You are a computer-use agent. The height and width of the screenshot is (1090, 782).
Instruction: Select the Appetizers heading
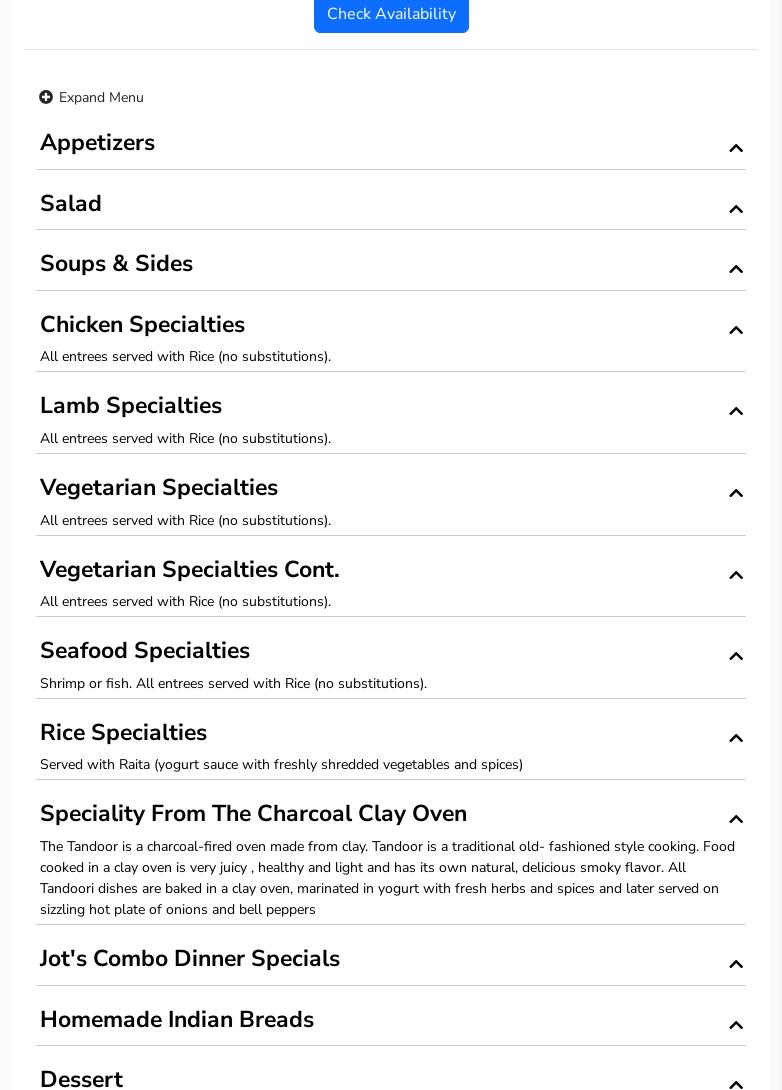(x=97, y=143)
